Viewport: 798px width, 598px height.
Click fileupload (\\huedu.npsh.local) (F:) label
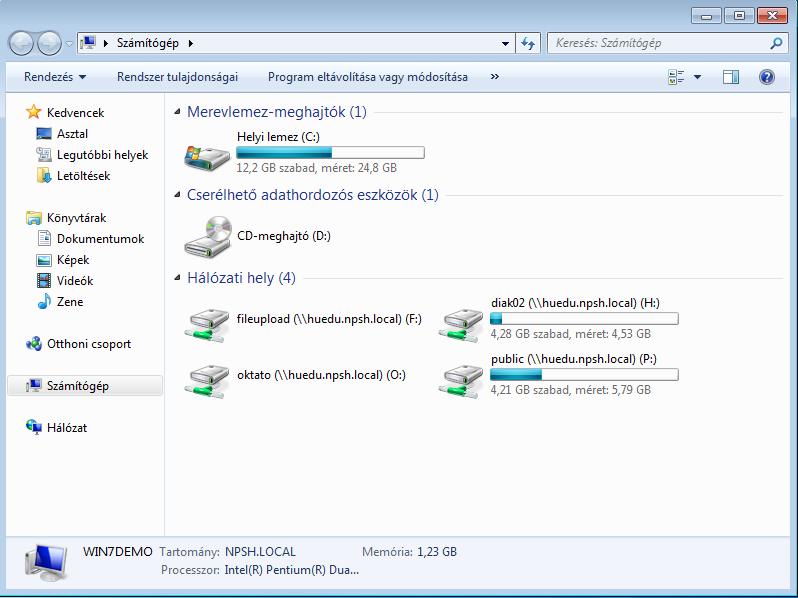[x=329, y=319]
